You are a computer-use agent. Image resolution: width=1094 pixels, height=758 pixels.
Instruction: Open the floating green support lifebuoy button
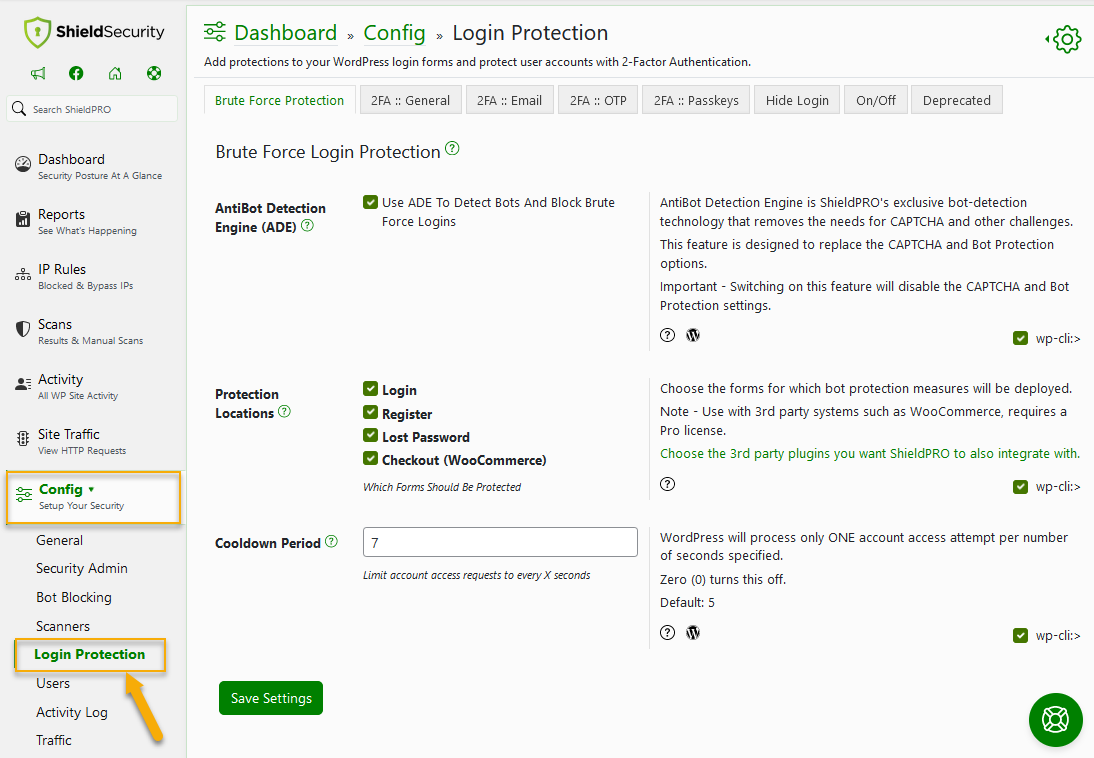pos(1056,720)
